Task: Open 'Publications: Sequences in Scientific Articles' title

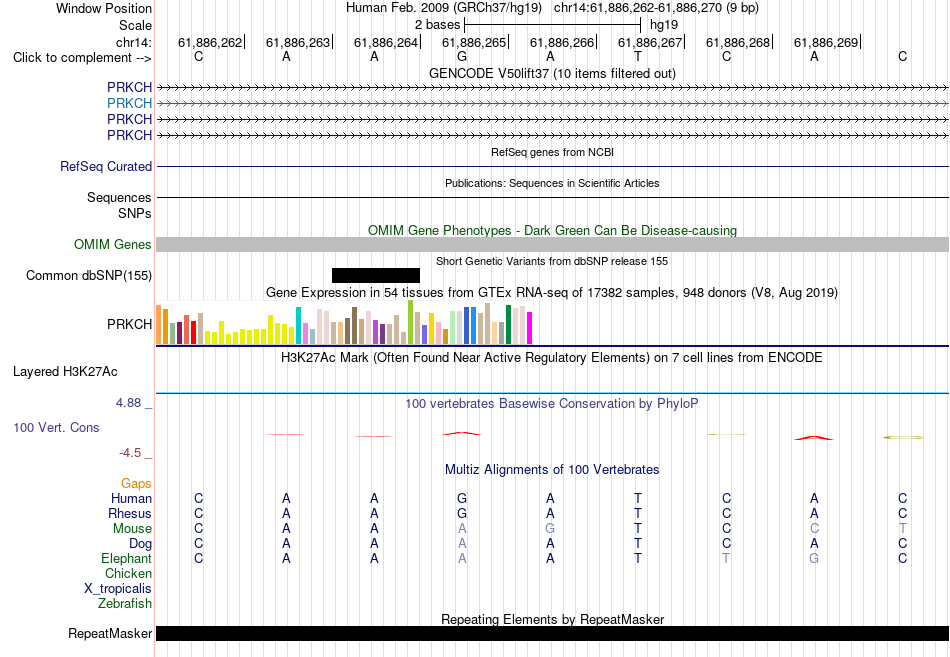Action: click(x=552, y=183)
